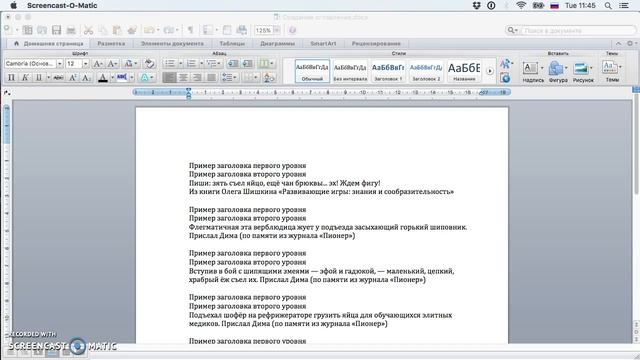Open the Change Case button

(x=130, y=64)
